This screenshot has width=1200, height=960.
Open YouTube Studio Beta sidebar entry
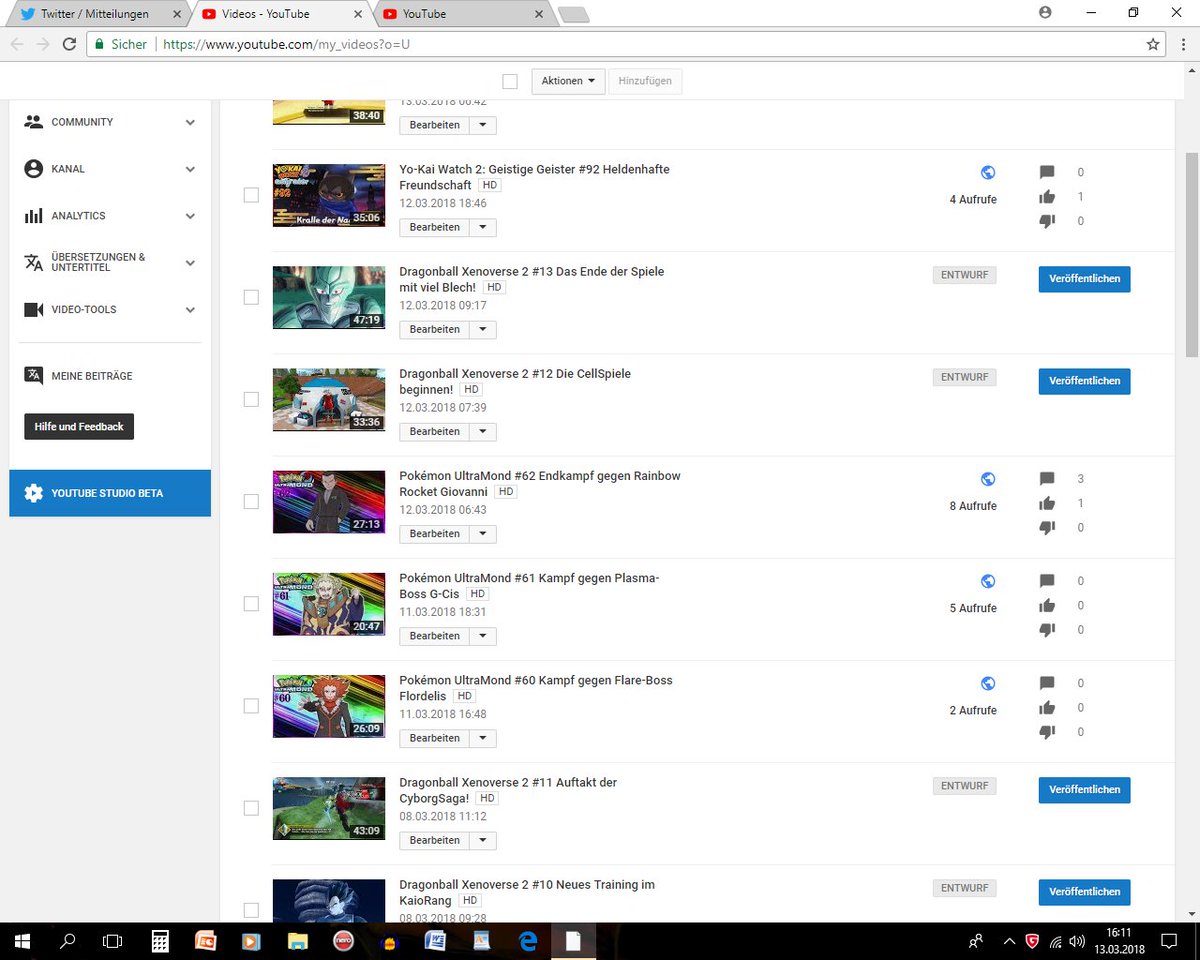tap(110, 493)
